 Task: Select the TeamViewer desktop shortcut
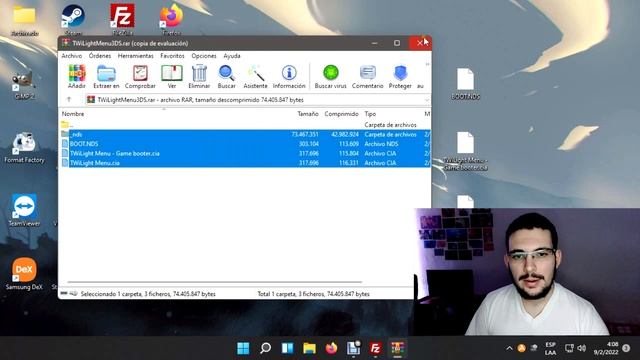pos(24,210)
